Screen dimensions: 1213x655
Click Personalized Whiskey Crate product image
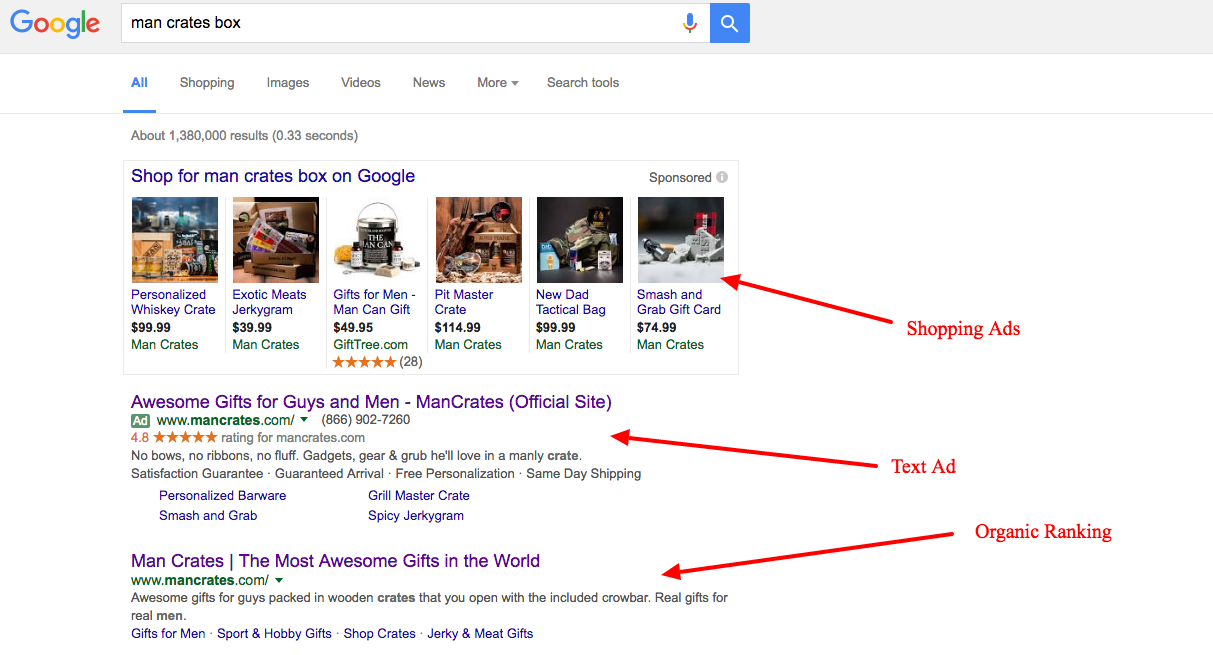(x=175, y=240)
